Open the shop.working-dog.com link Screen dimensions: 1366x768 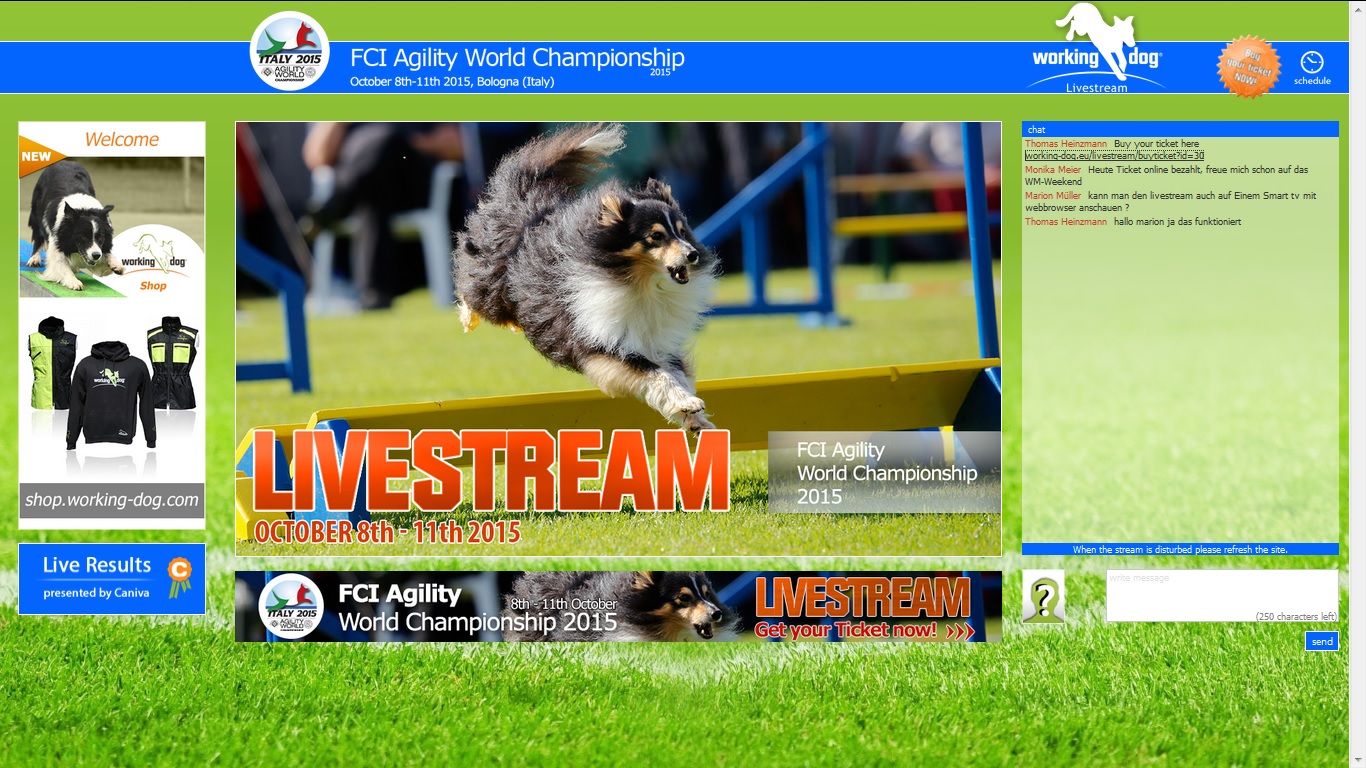[112, 500]
